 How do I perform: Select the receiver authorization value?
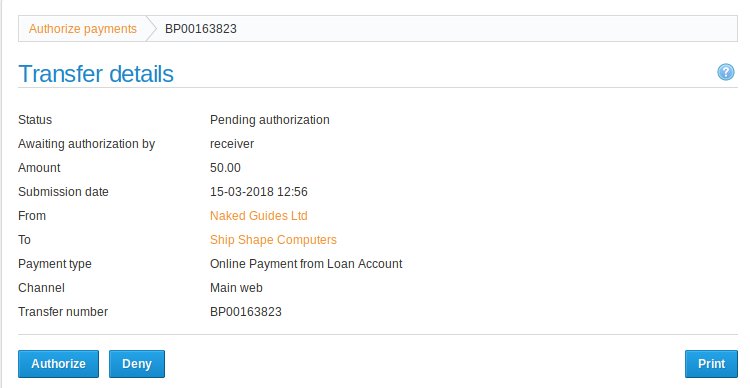(232, 144)
